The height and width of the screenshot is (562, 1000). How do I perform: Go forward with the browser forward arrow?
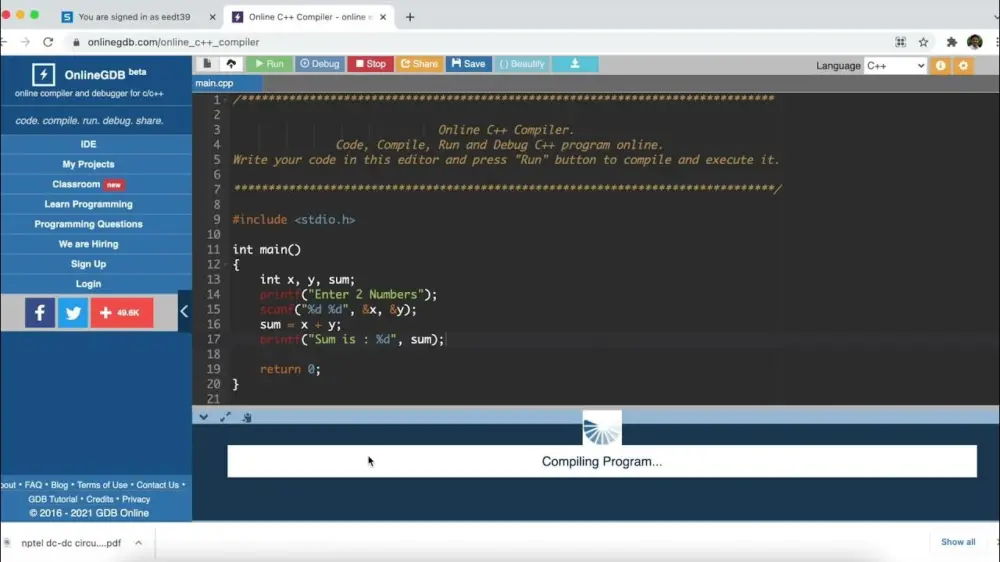[x=25, y=42]
